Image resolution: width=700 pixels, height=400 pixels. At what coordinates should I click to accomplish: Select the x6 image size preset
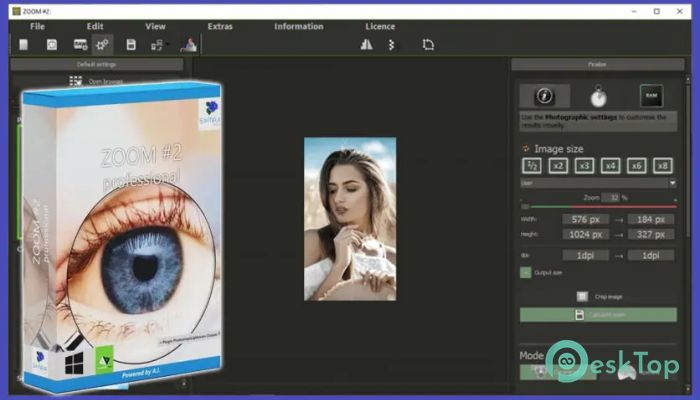[x=637, y=166]
